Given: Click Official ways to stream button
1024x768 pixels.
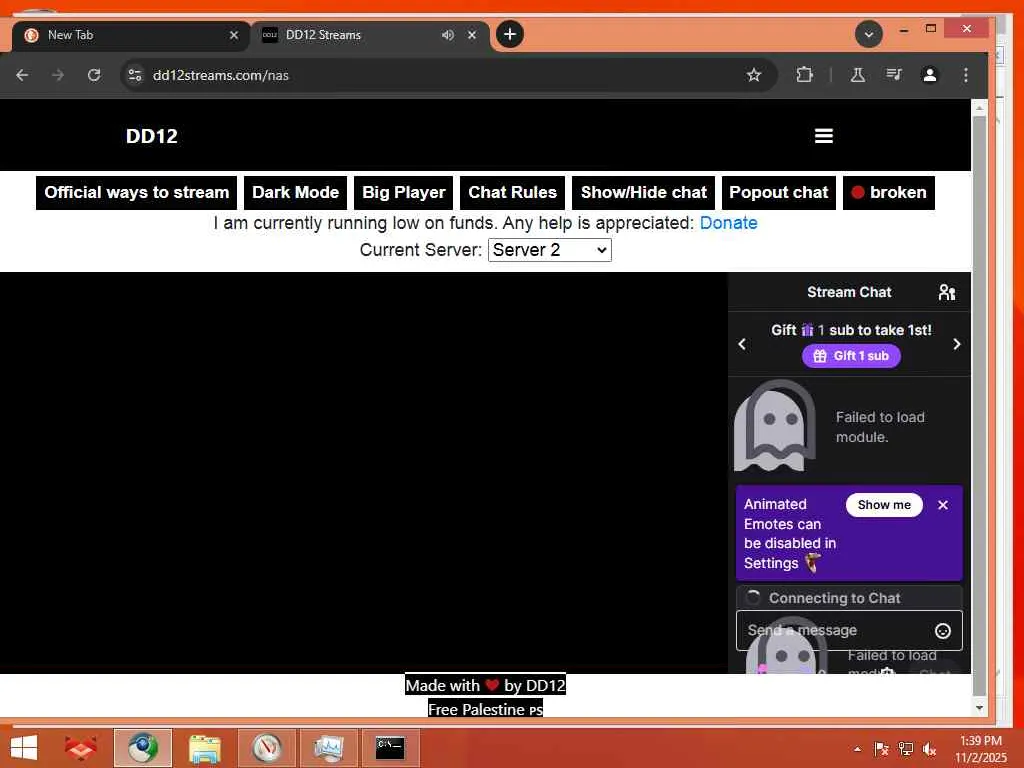Looking at the screenshot, I should click(136, 193).
